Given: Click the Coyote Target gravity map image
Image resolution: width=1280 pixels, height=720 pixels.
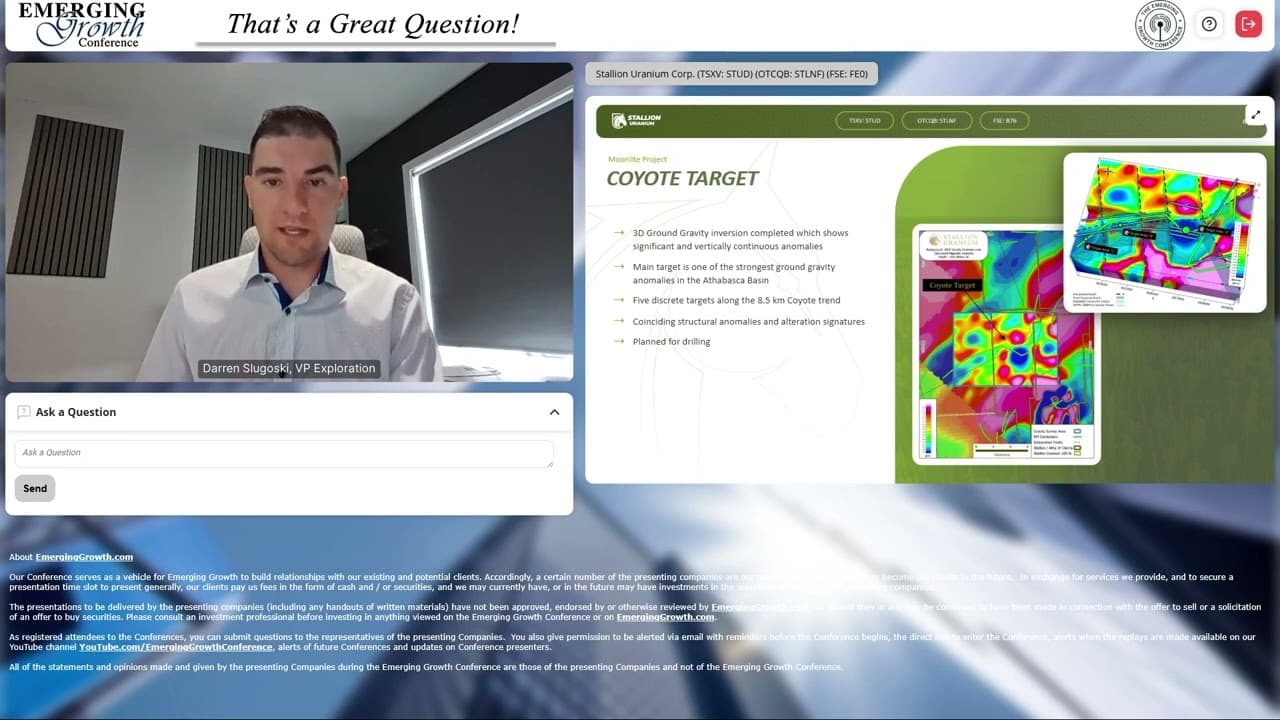Looking at the screenshot, I should (x=1006, y=345).
